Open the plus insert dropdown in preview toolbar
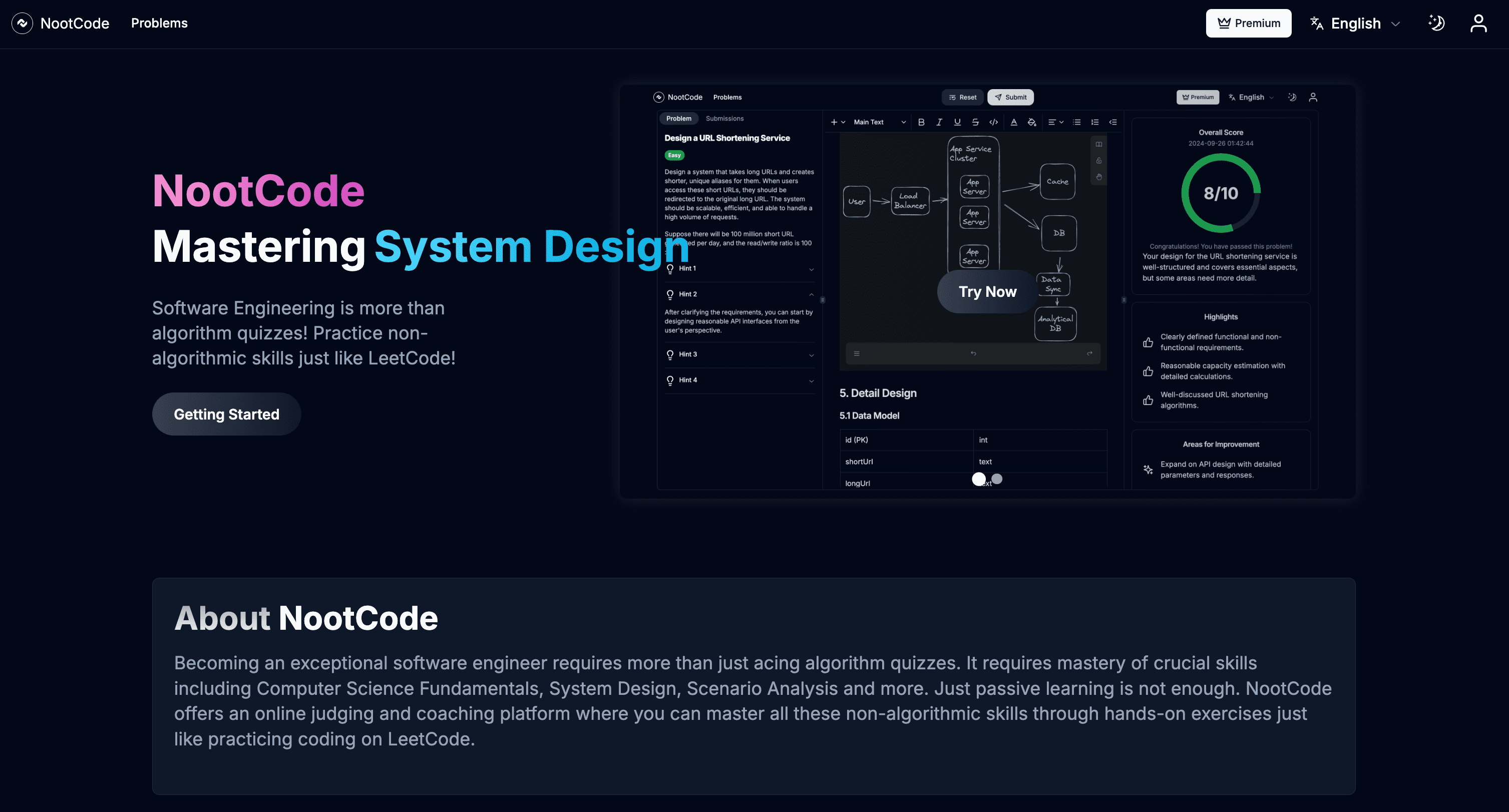1509x812 pixels. coord(838,122)
